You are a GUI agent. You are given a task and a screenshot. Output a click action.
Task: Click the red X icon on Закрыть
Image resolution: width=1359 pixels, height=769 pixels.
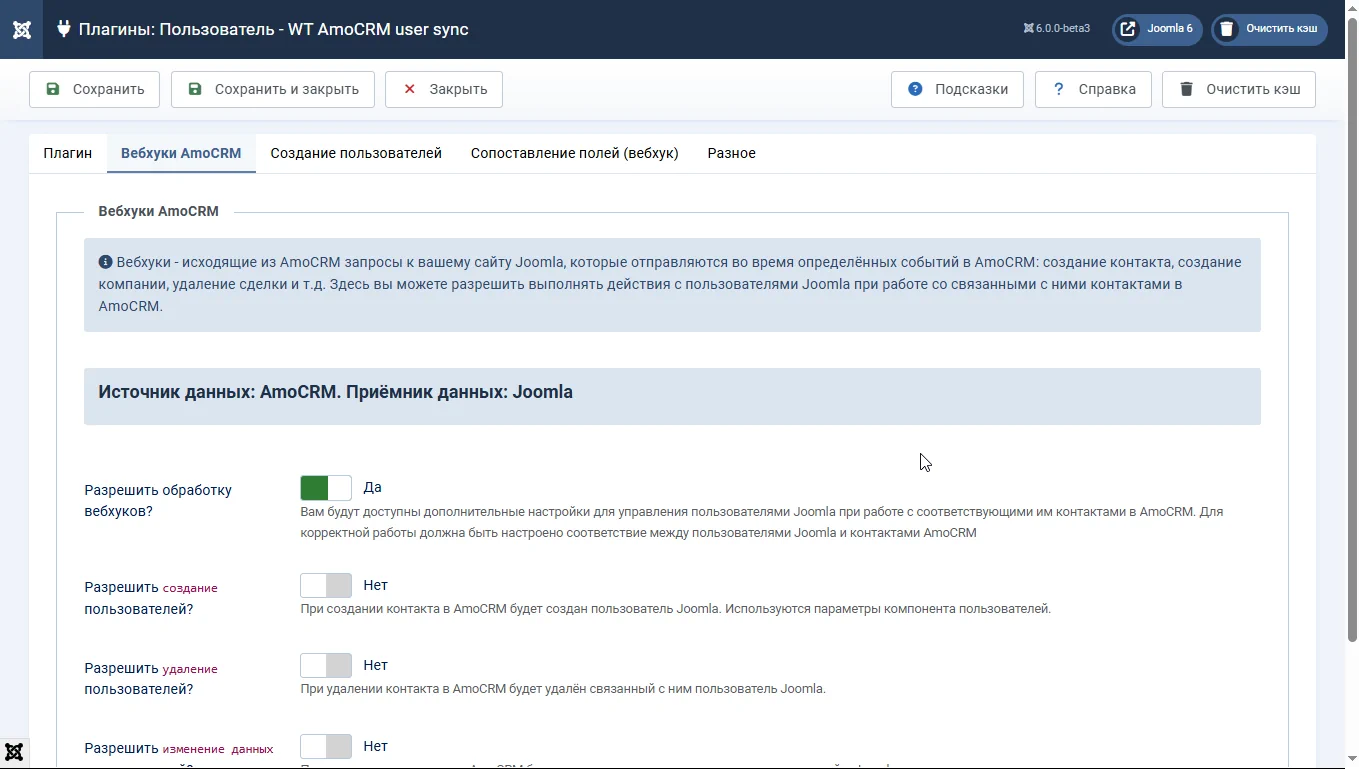click(409, 89)
